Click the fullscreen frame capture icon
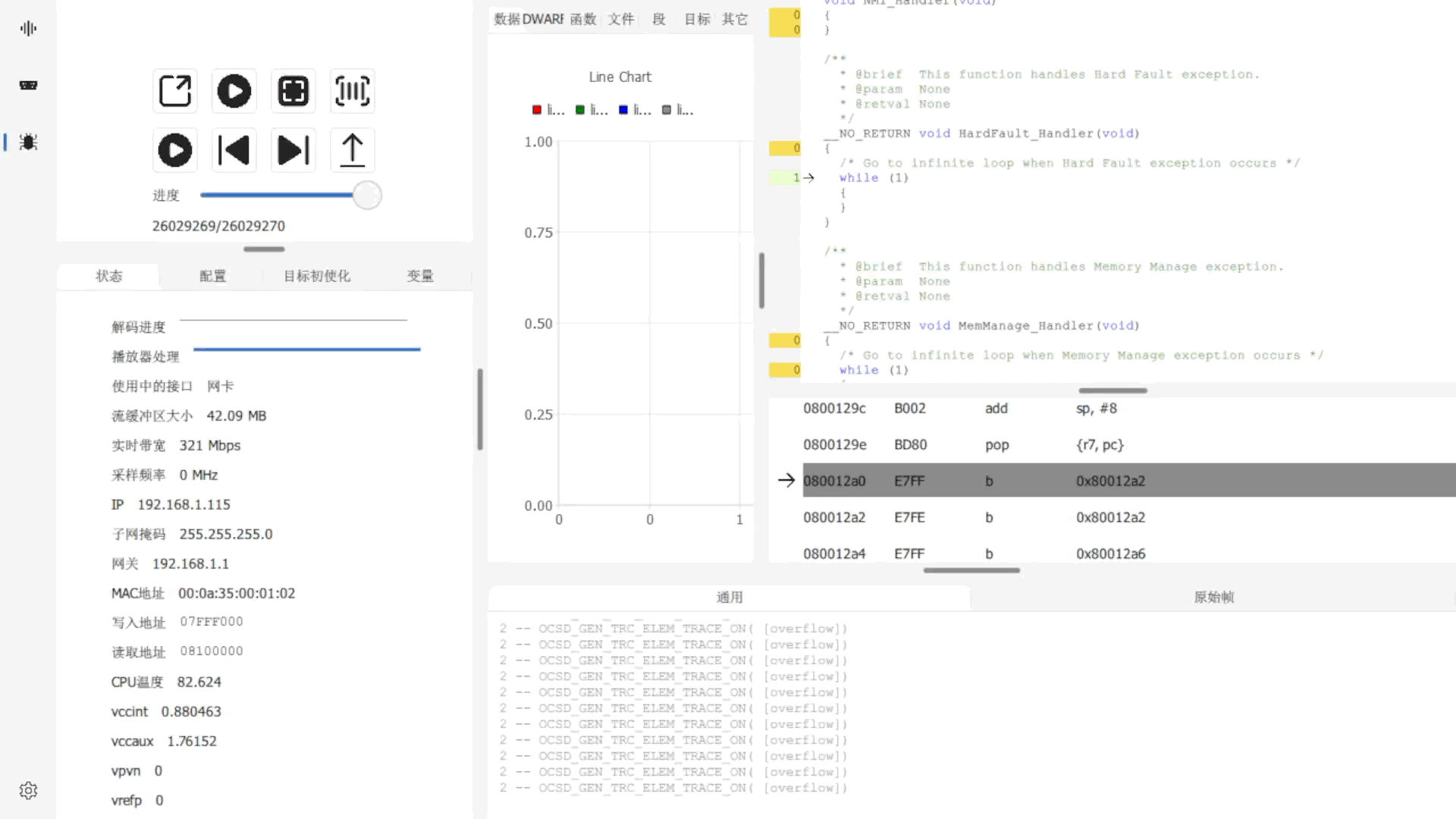Viewport: 1456px width, 819px height. click(x=293, y=91)
